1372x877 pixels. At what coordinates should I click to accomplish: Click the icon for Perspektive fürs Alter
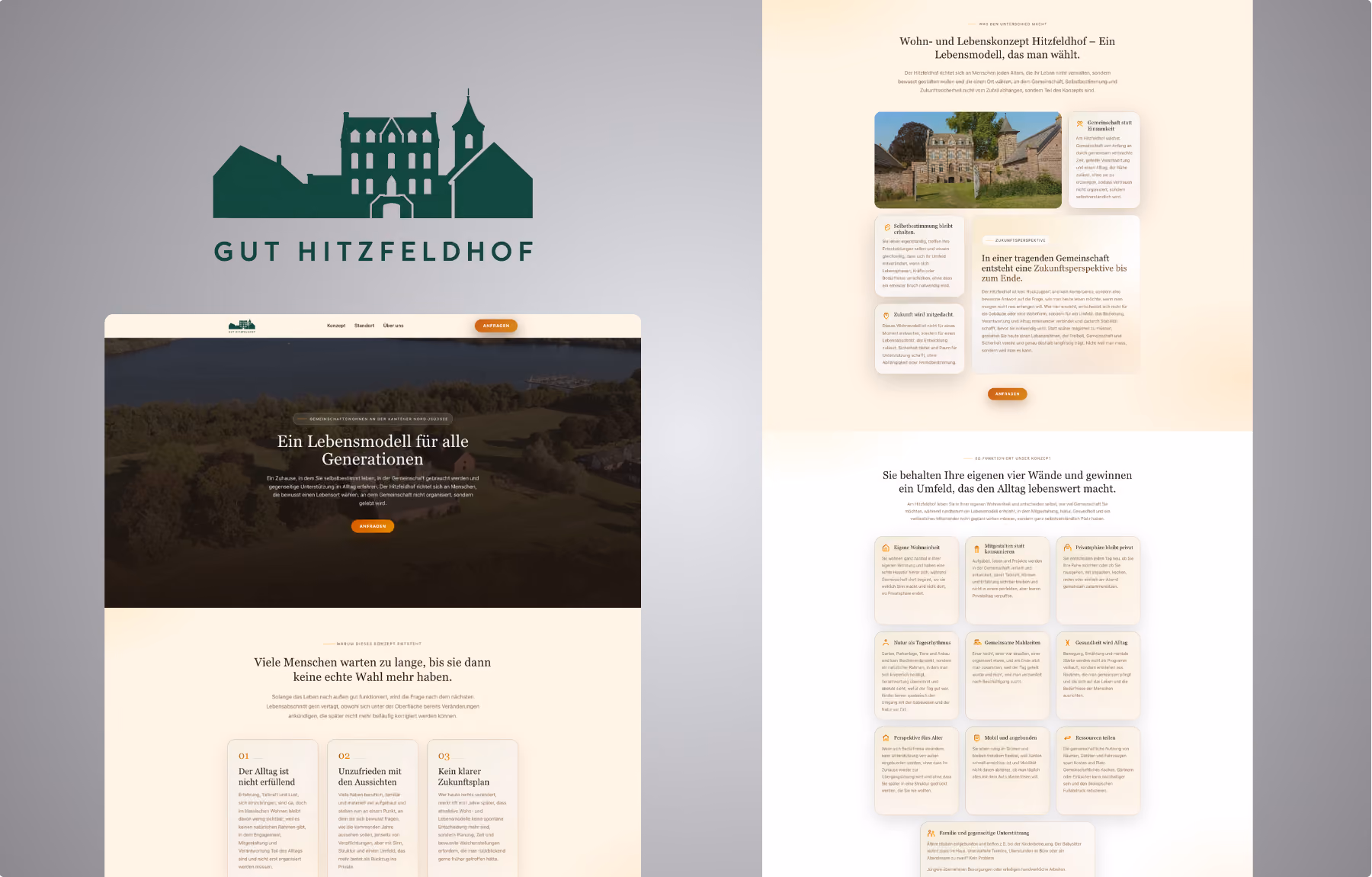[x=886, y=738]
